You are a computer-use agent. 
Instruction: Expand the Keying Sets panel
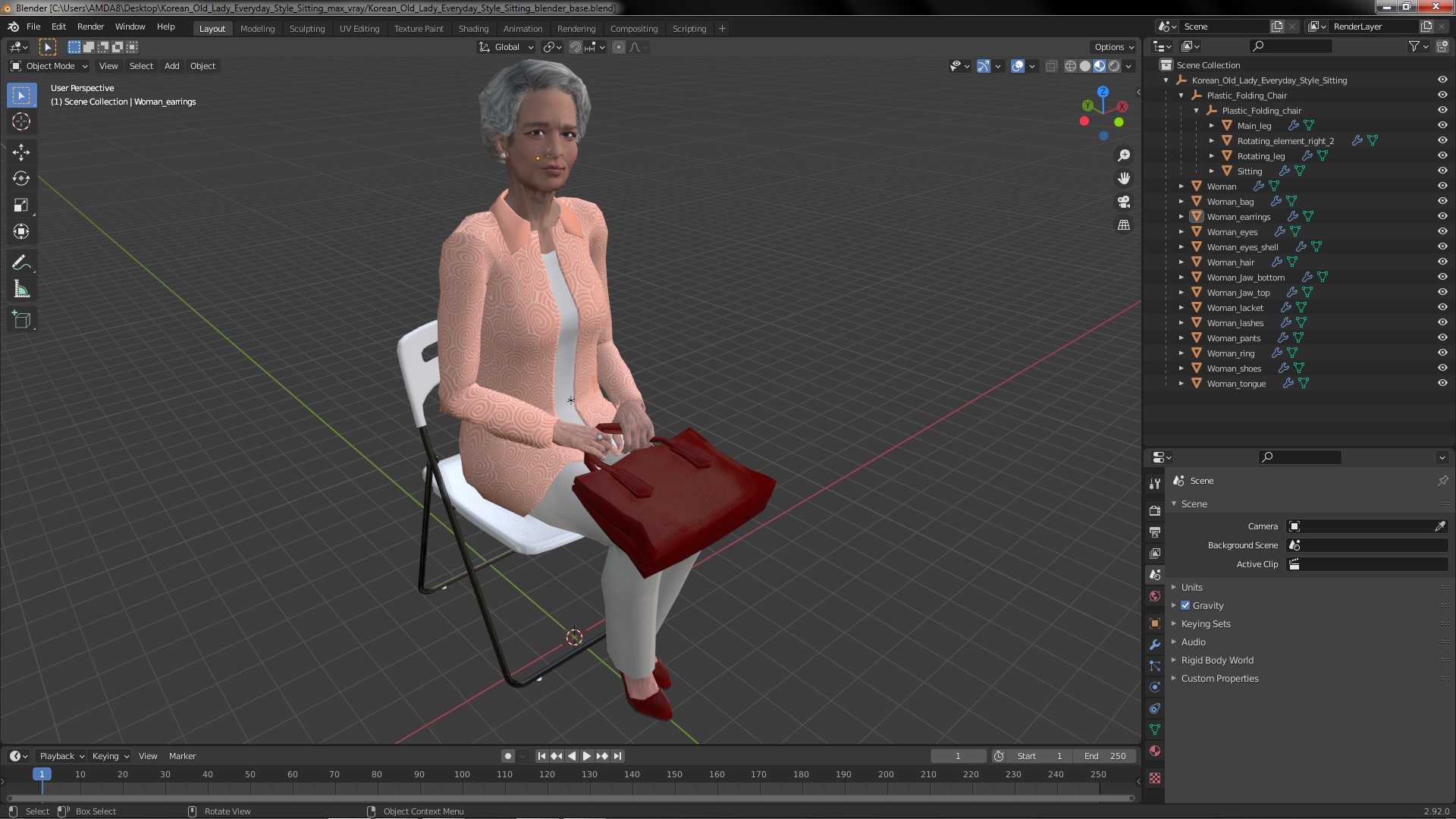point(1205,624)
